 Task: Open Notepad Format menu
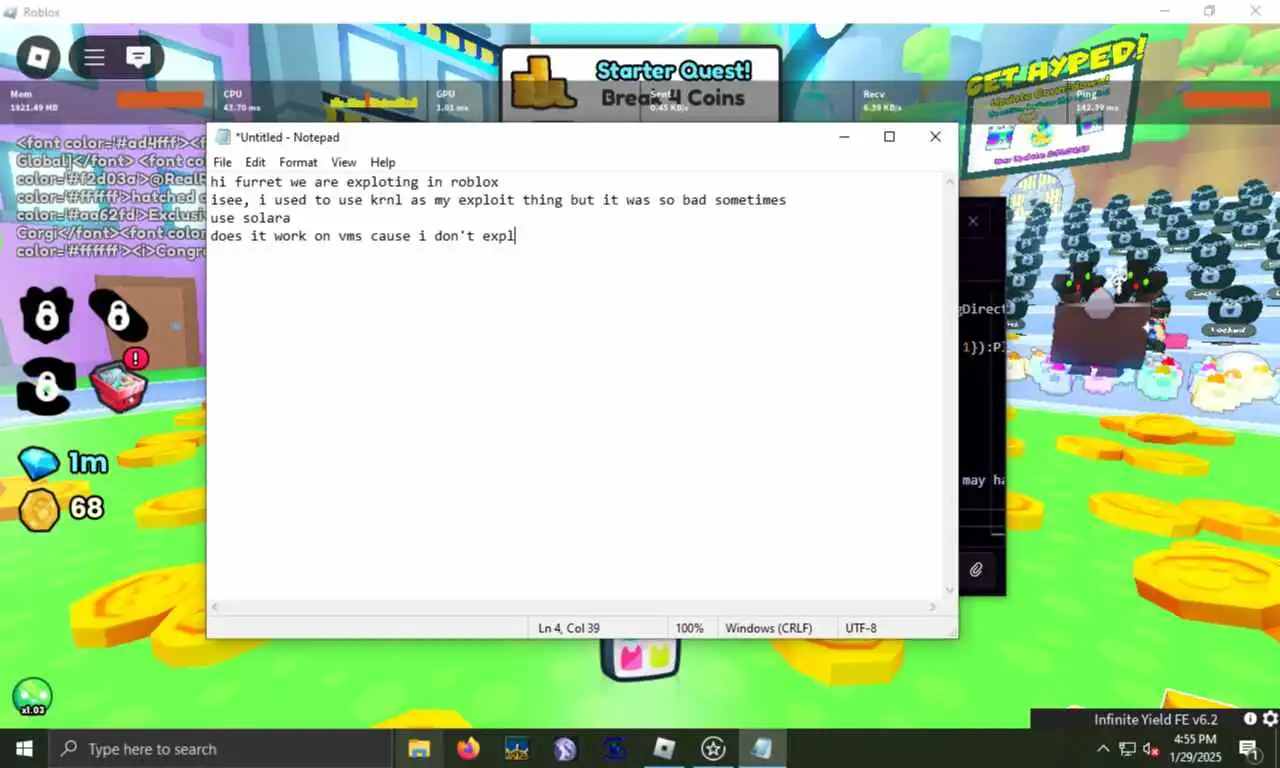click(x=298, y=162)
